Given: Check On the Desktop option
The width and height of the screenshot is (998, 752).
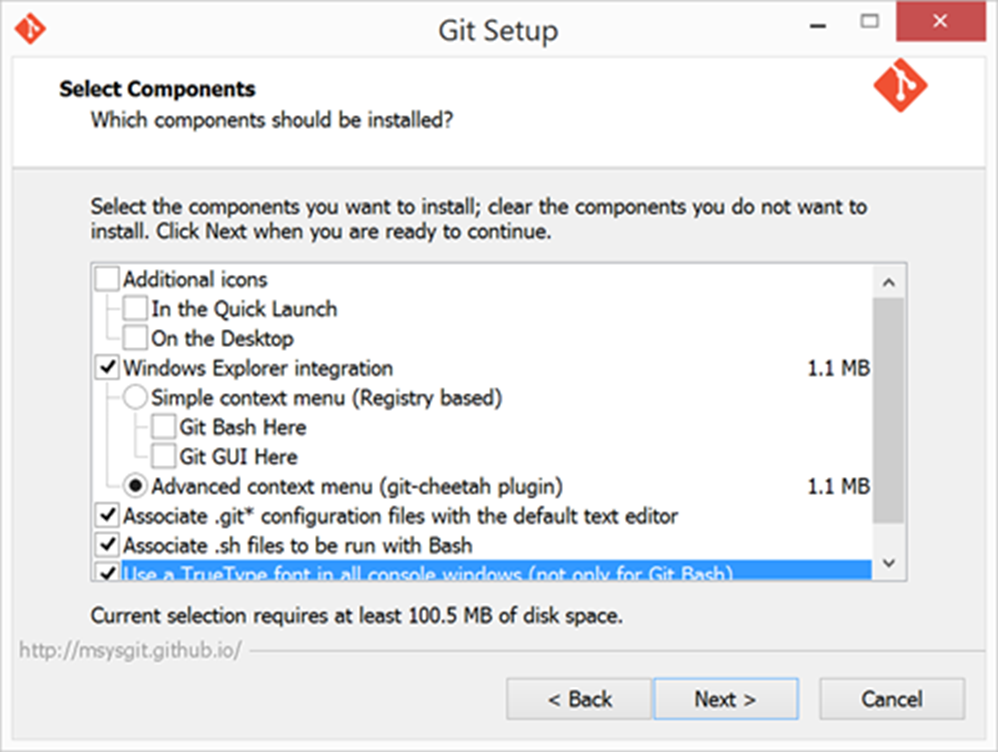Looking at the screenshot, I should [136, 338].
